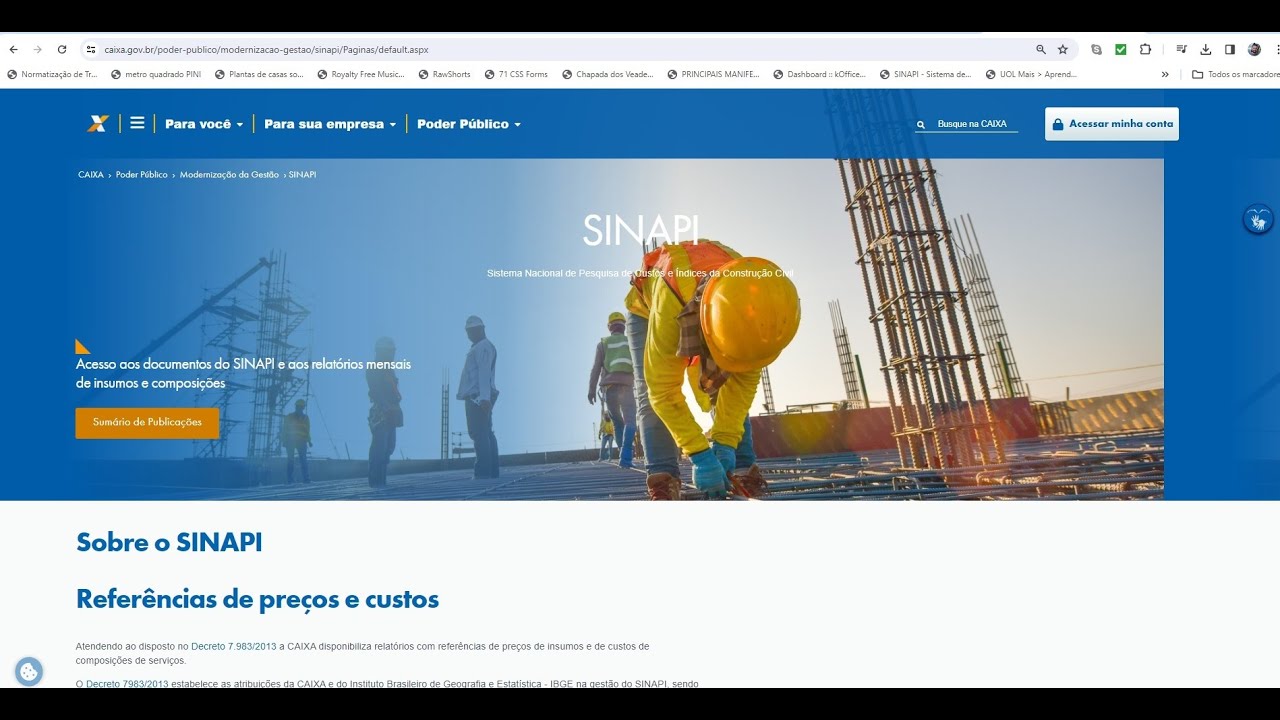Screen dimensions: 1280x720
Task: Click the Sumário de Publicações button
Action: pos(147,422)
